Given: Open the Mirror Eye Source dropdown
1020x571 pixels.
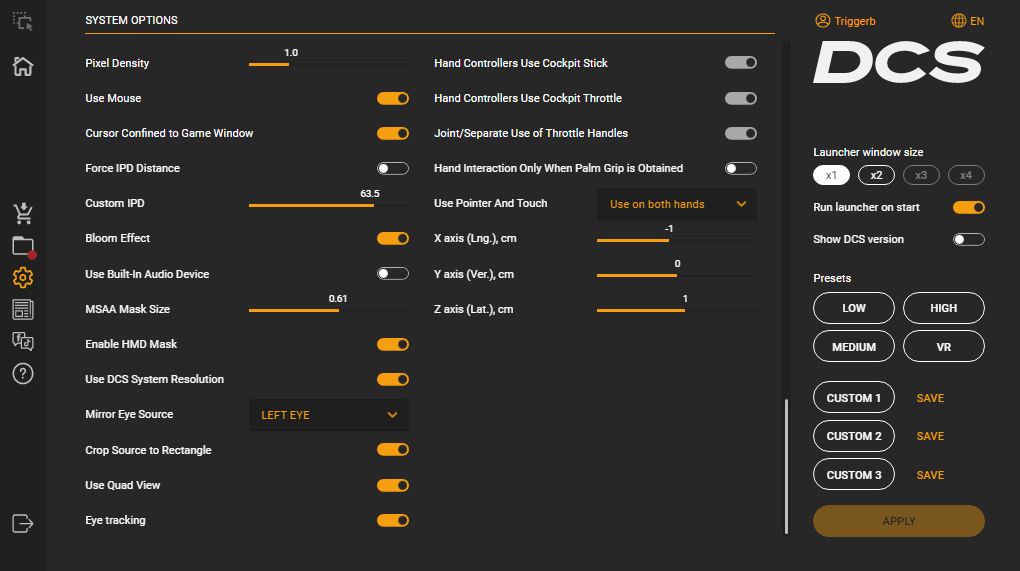Looking at the screenshot, I should point(329,415).
